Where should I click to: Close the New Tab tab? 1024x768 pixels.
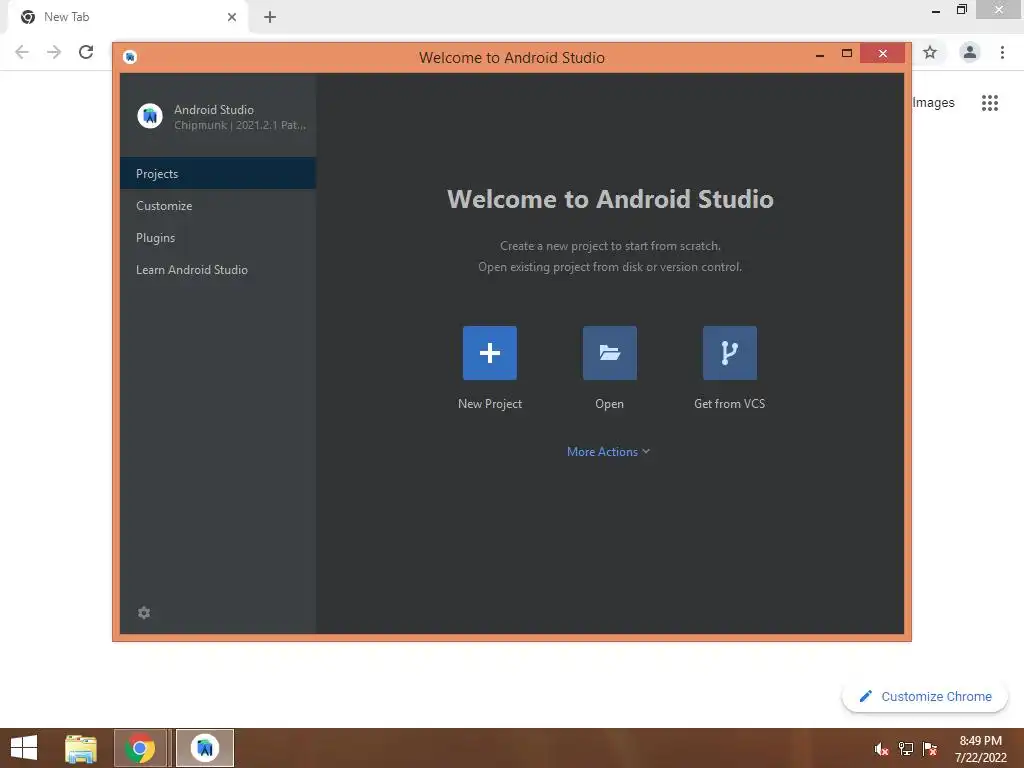[232, 17]
